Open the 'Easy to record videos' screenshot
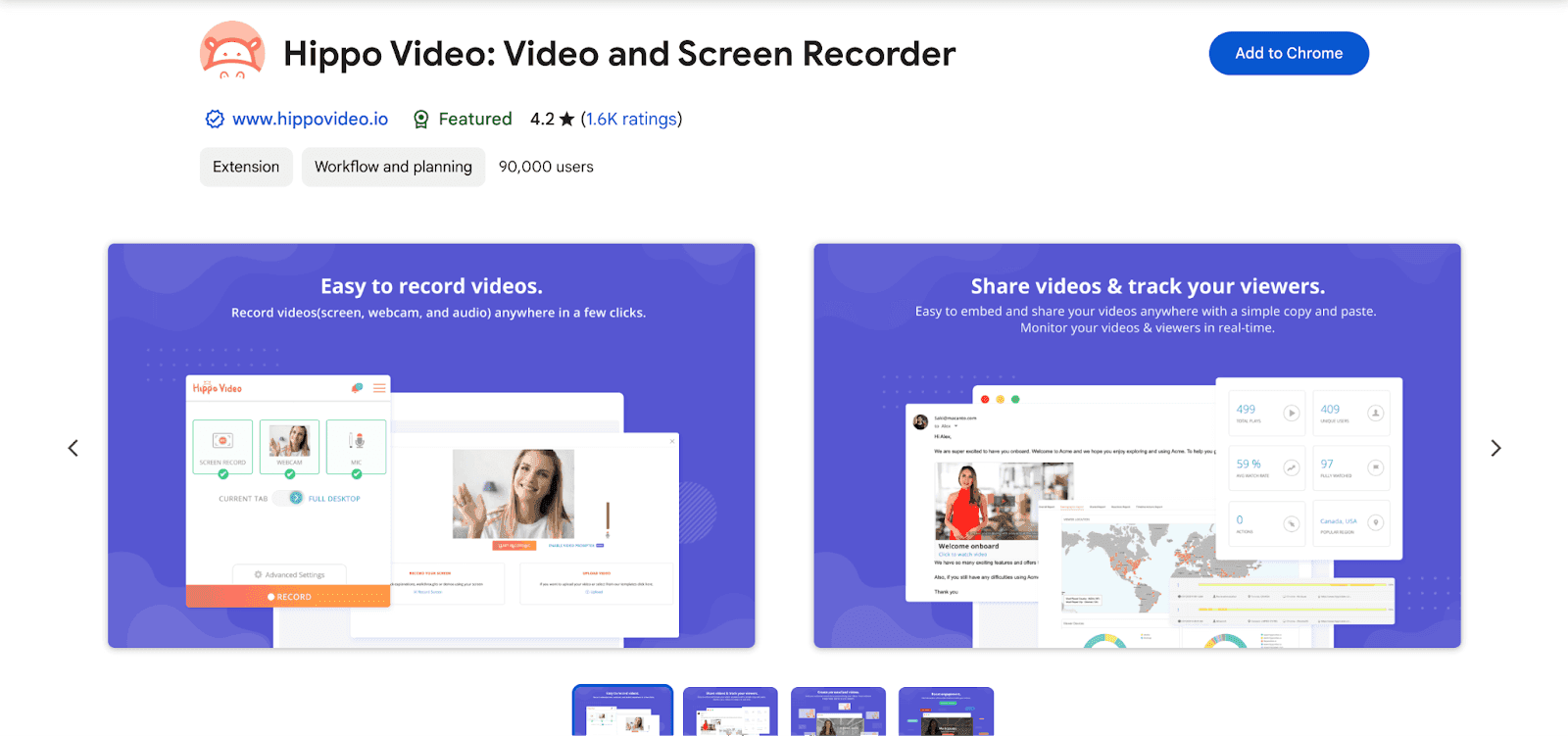 [x=431, y=446]
